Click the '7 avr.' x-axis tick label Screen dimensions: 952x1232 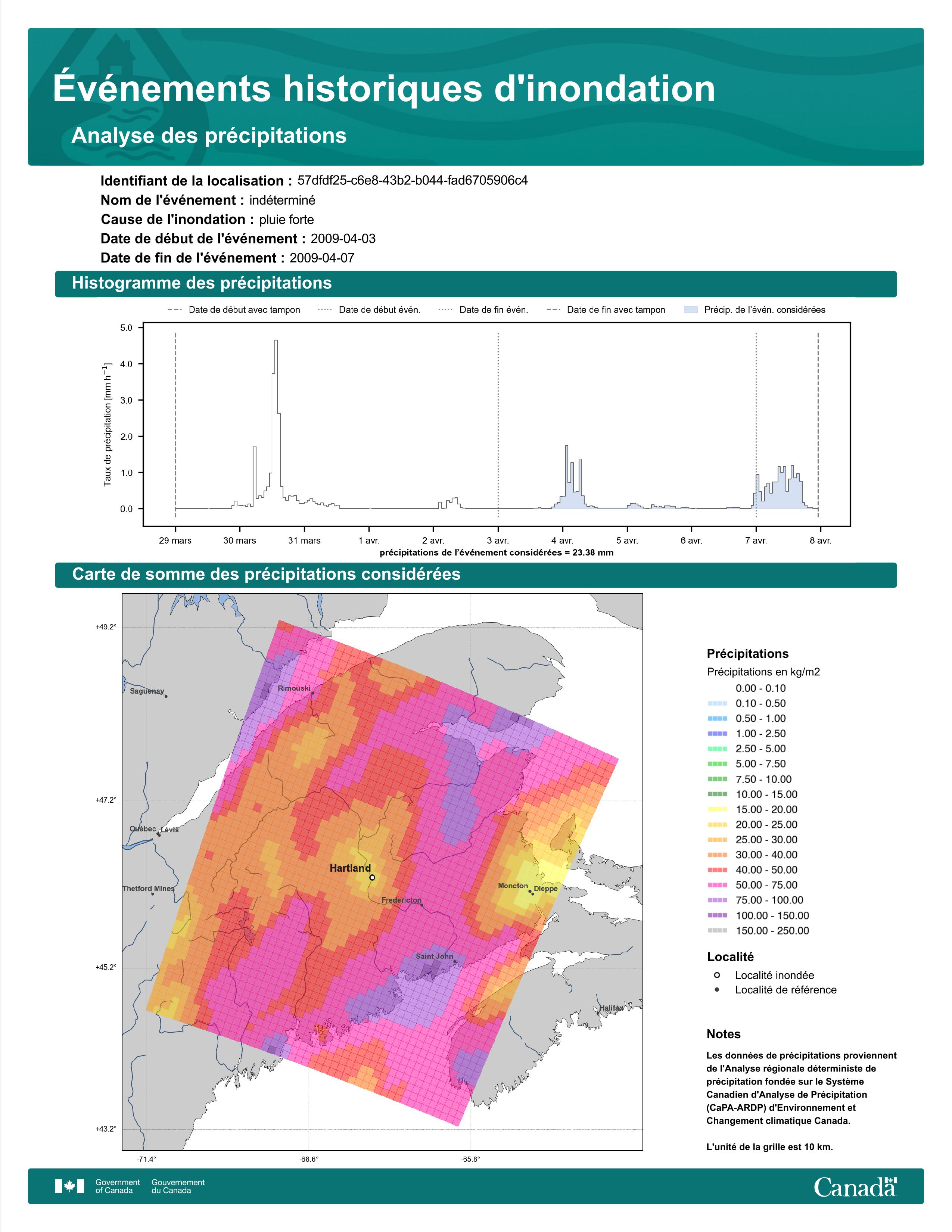coord(756,541)
